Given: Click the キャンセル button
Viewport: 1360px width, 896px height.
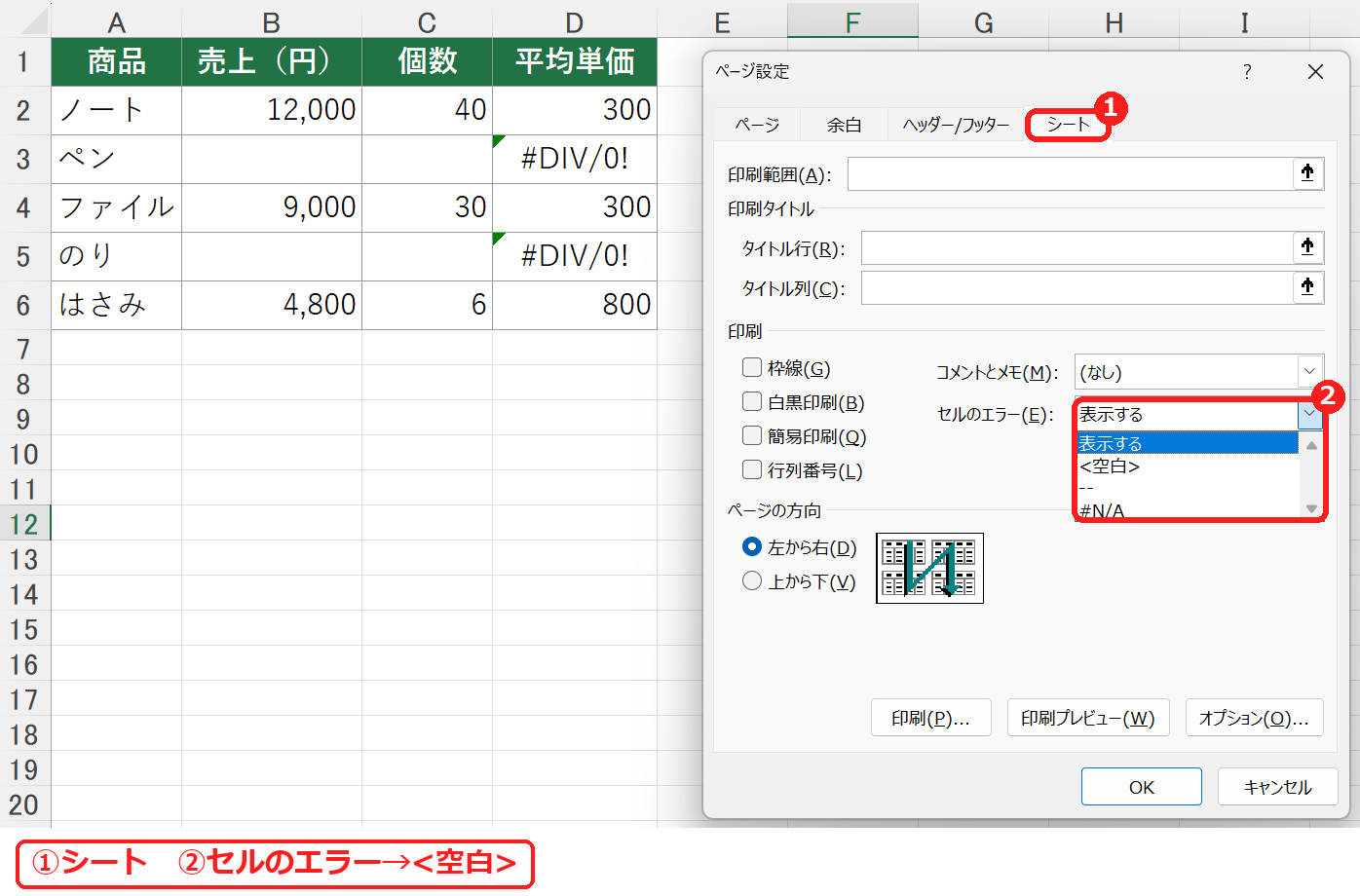Looking at the screenshot, I should click(x=1277, y=787).
